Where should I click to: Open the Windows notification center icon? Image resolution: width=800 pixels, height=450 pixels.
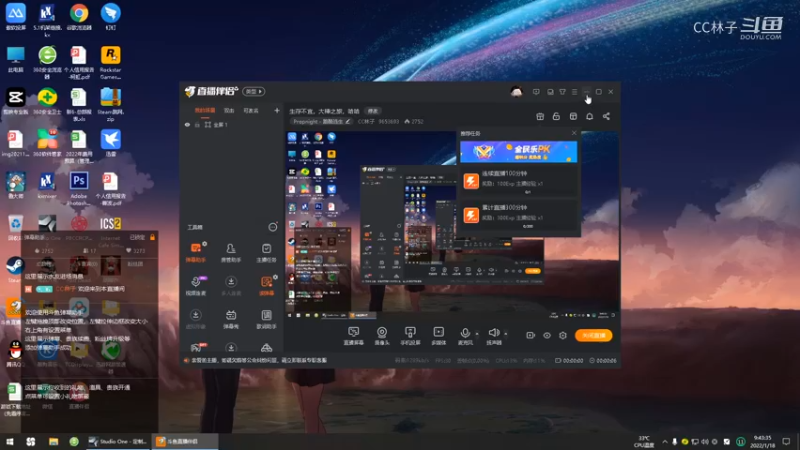787,441
